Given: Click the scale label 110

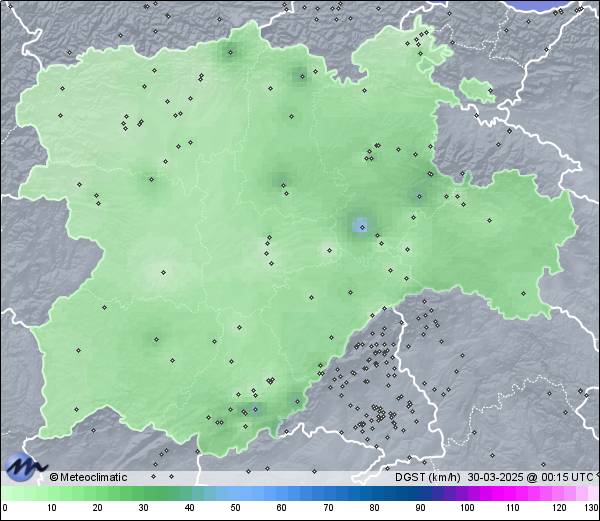Looking at the screenshot, I should coord(513,508).
